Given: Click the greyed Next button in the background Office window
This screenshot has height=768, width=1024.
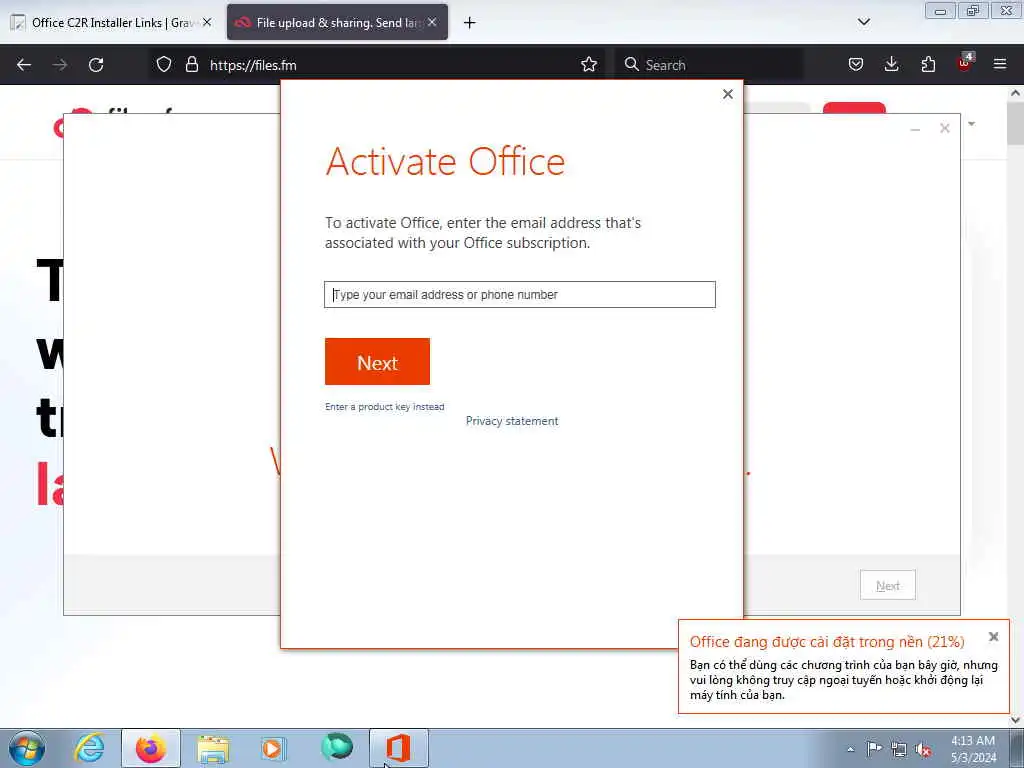Looking at the screenshot, I should coord(888,585).
